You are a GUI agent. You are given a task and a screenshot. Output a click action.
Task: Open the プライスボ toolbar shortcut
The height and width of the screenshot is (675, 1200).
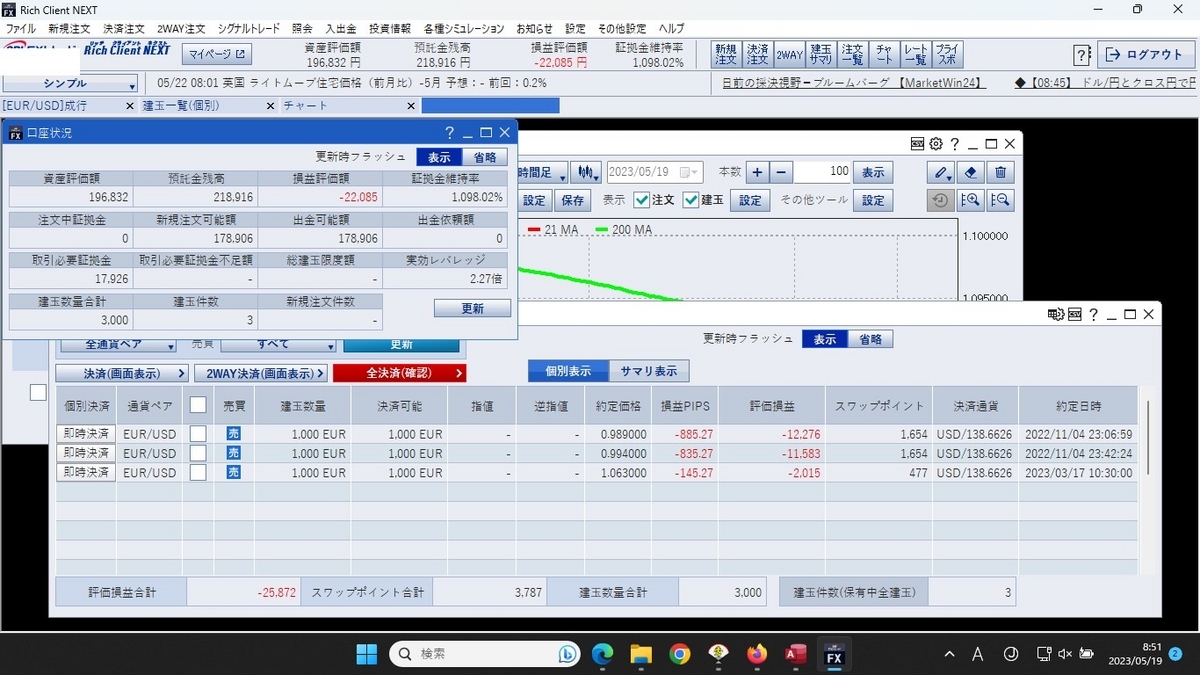947,54
